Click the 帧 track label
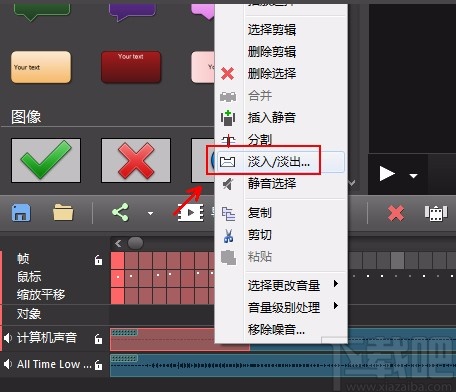The image size is (456, 392). tap(23, 259)
